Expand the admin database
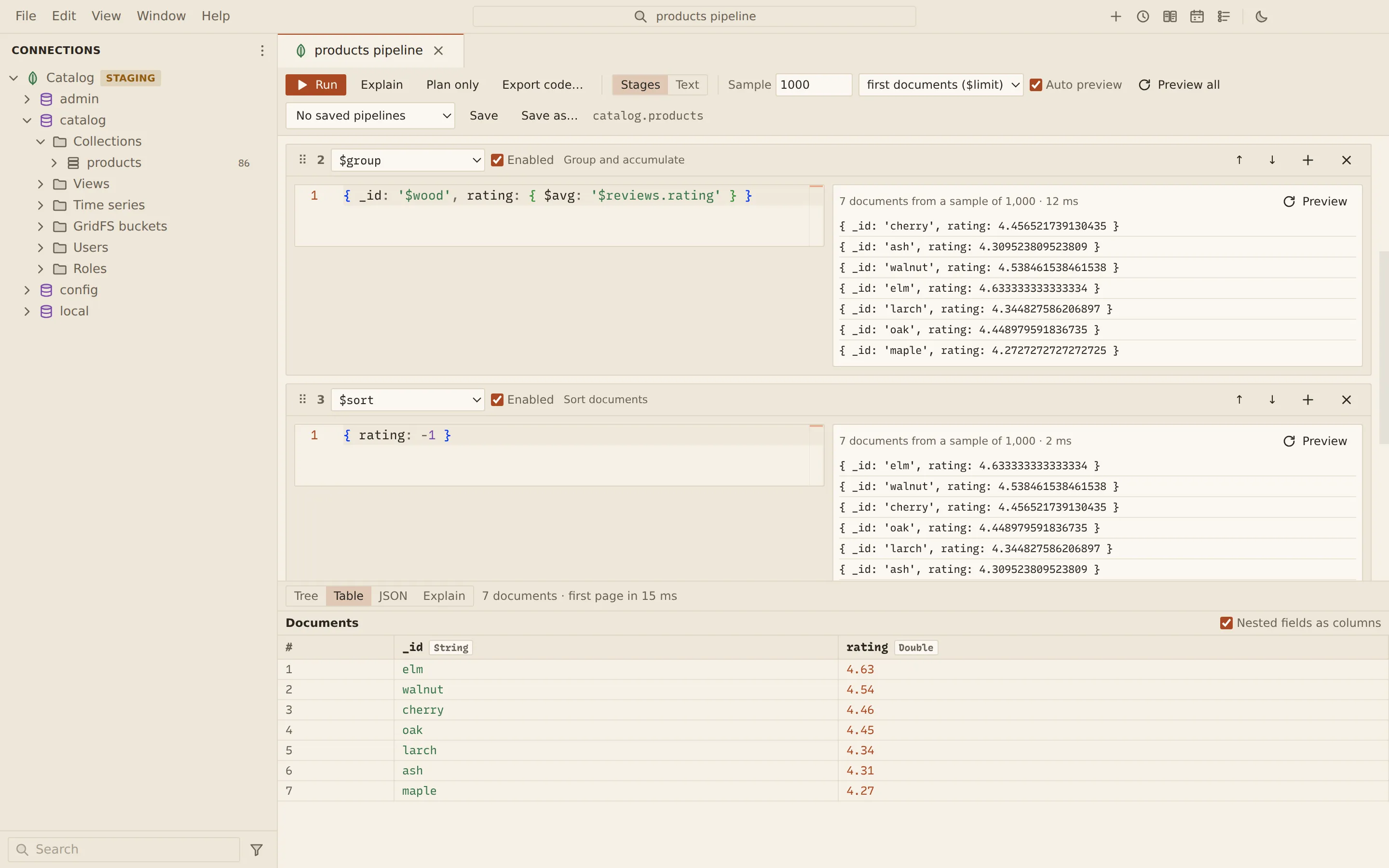This screenshot has height=868, width=1389. coord(27,99)
